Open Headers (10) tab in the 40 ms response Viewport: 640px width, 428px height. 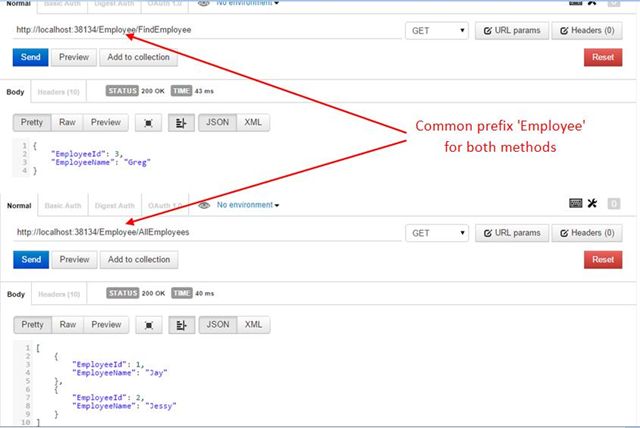tap(59, 294)
